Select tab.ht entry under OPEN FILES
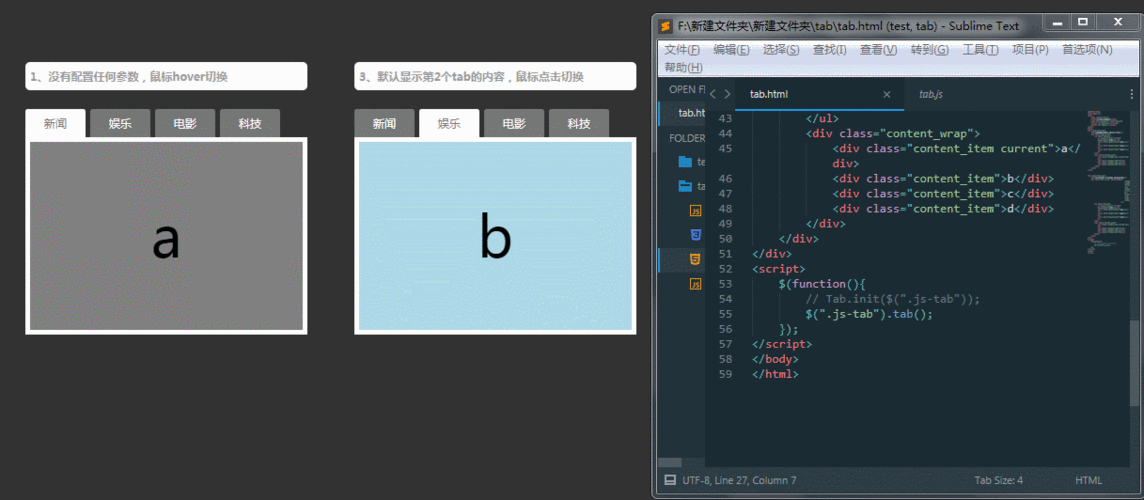This screenshot has height=500, width=1144. (x=681, y=112)
